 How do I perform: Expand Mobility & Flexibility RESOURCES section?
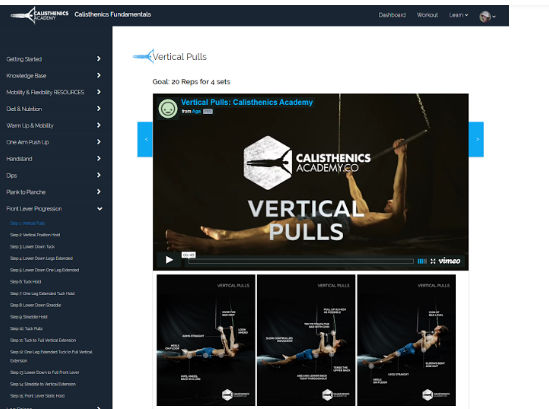click(x=54, y=92)
